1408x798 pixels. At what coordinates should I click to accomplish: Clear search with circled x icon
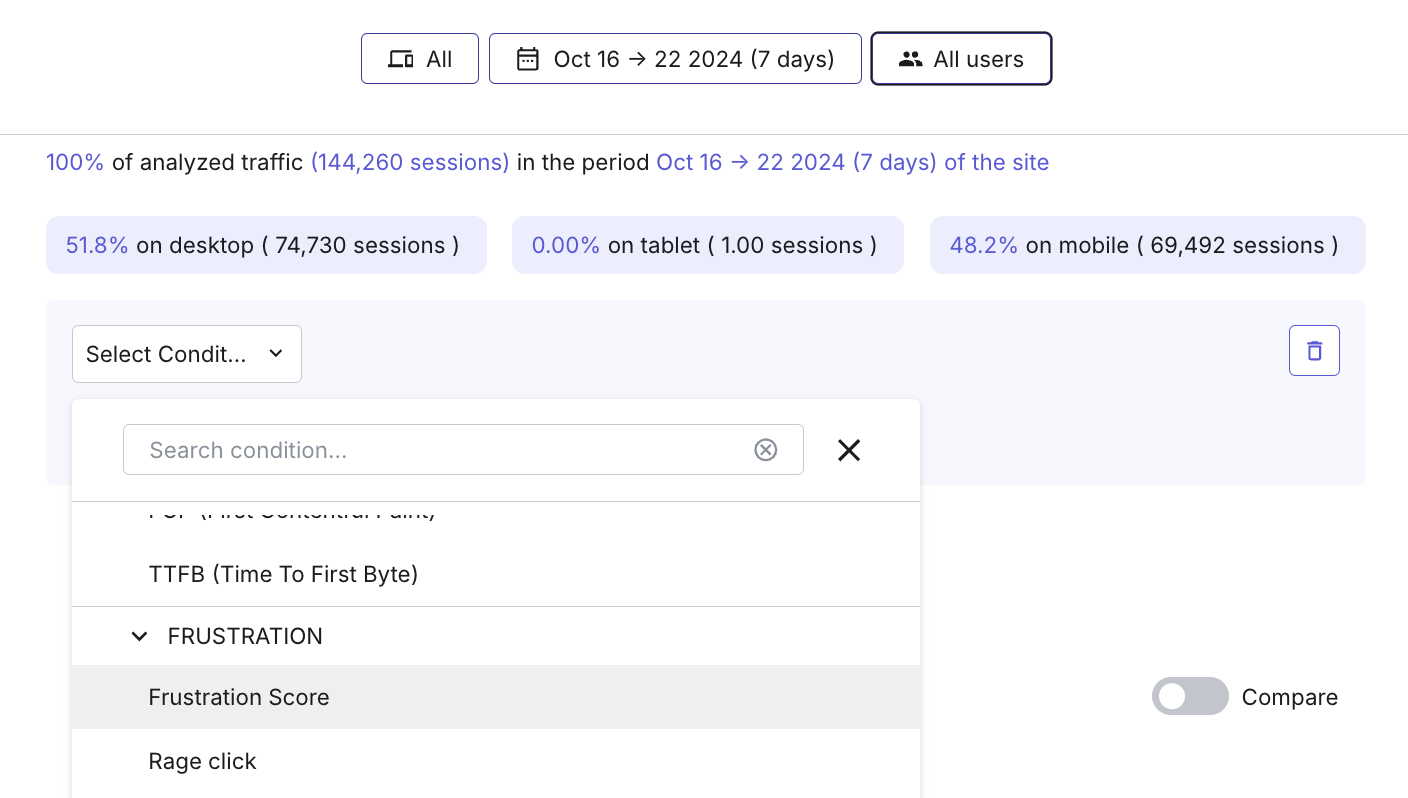(x=765, y=450)
